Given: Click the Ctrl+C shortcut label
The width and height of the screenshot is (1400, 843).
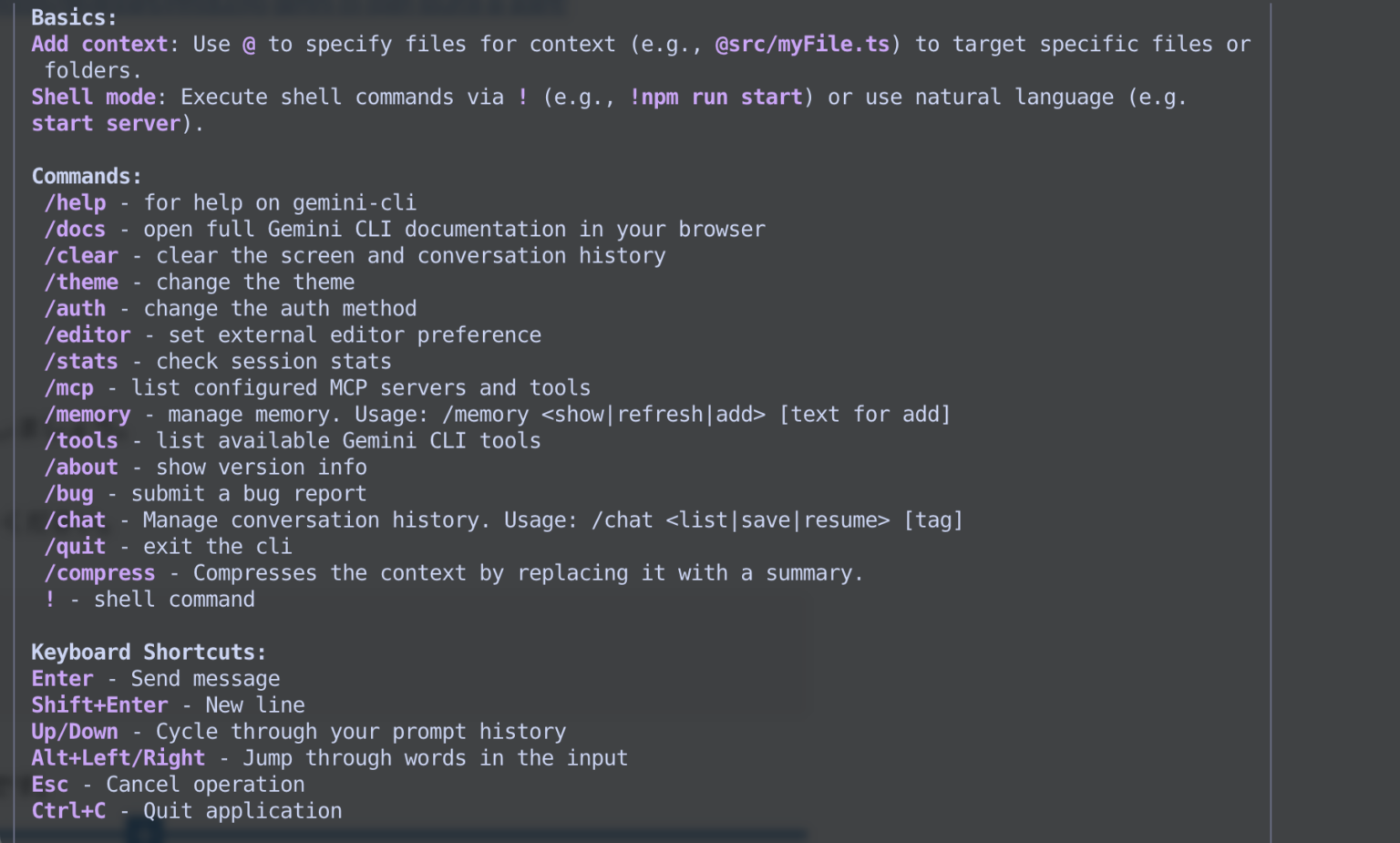Looking at the screenshot, I should pos(68,810).
